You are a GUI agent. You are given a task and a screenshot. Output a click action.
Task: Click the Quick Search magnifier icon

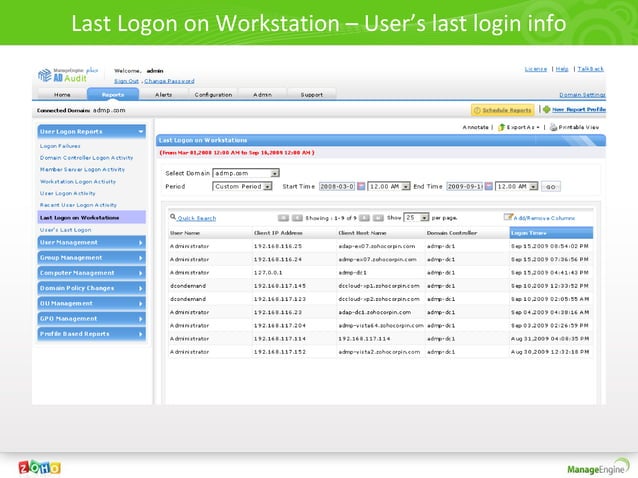pos(173,217)
